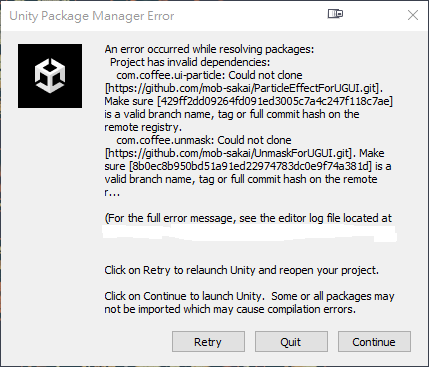
Task: Select Continue to launch Unity anyway
Action: click(374, 342)
